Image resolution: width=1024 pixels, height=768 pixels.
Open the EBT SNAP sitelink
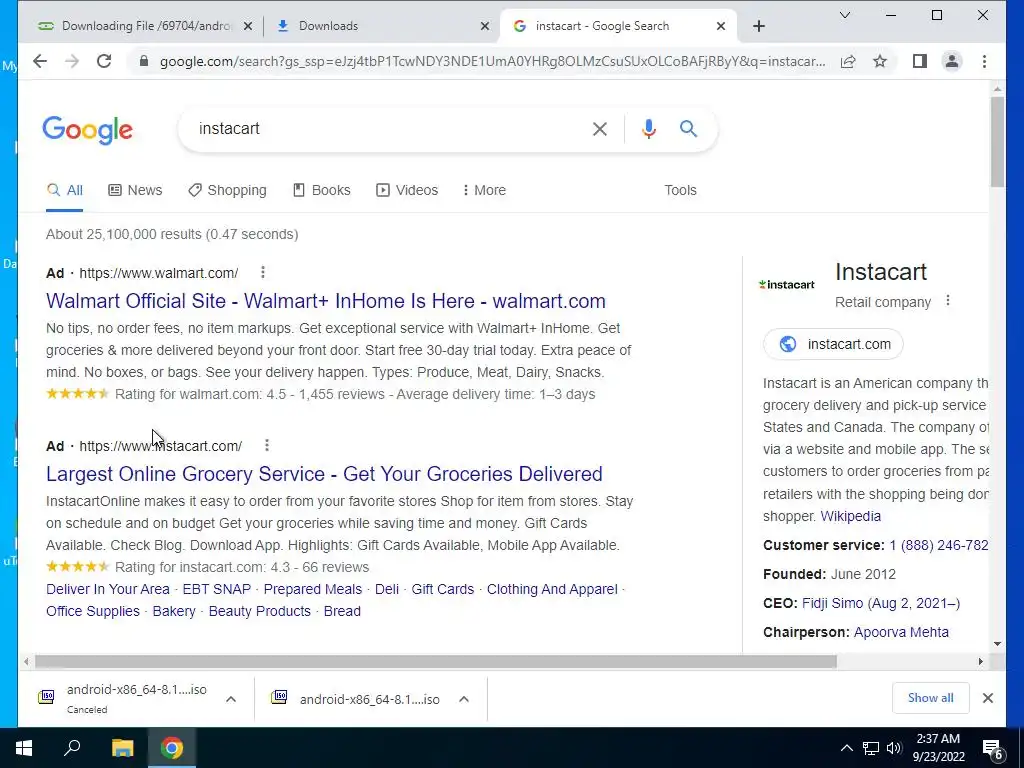[x=217, y=589]
